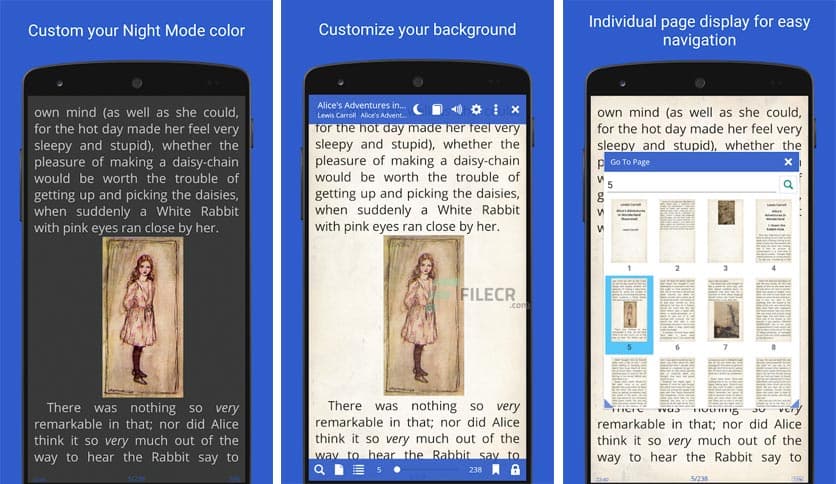Tap the Alice's Adventures book title
The height and width of the screenshot is (484, 836).
pos(360,104)
